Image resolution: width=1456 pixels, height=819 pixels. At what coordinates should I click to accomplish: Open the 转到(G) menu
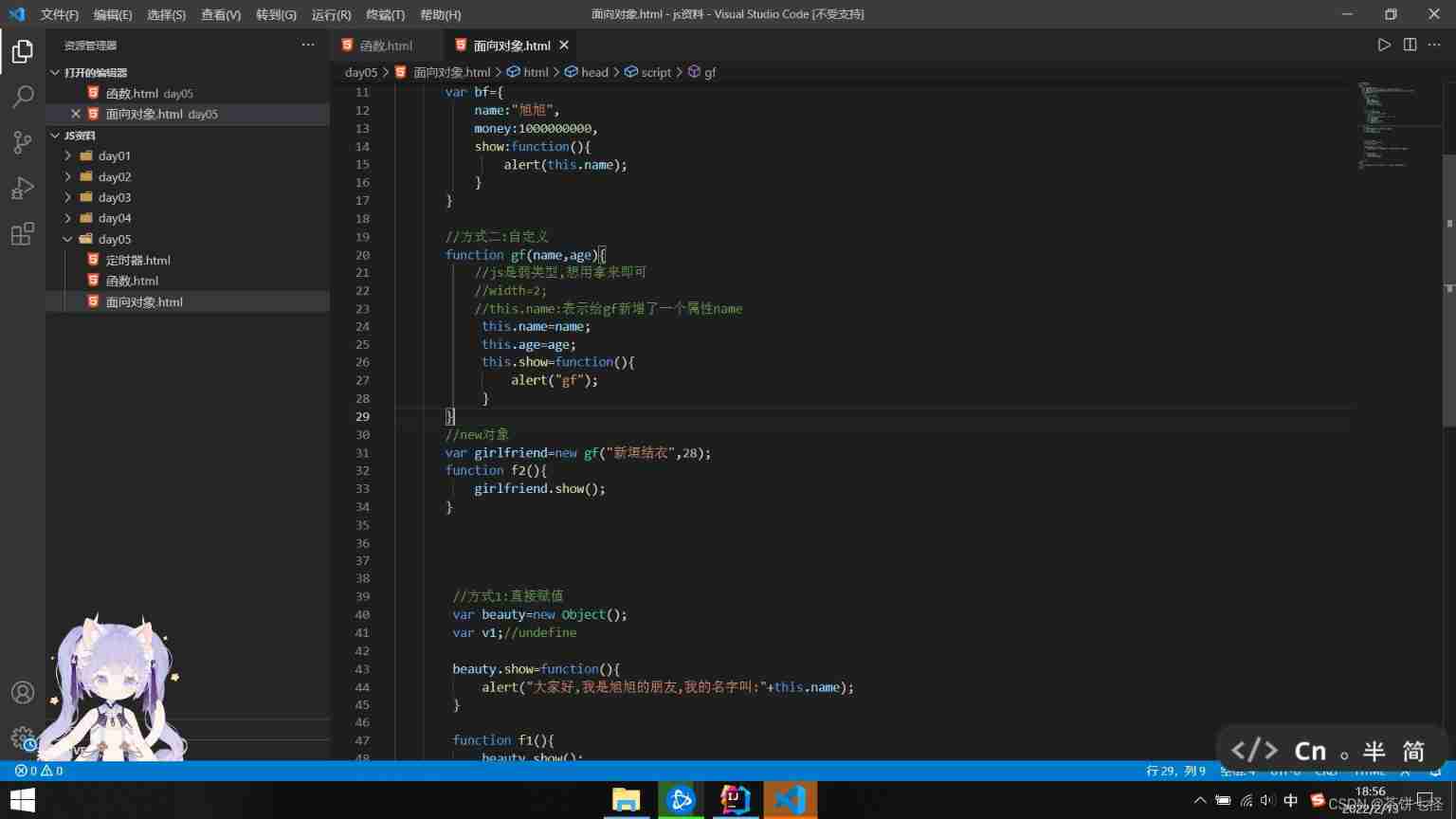(276, 14)
